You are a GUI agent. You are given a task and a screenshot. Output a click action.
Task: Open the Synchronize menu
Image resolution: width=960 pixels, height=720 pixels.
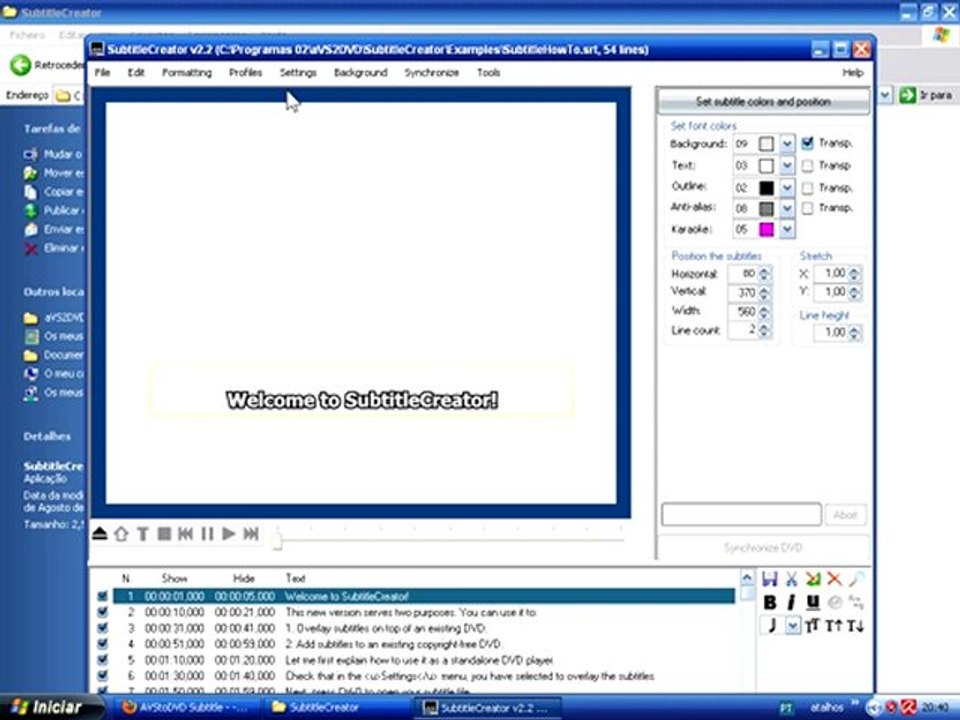pos(432,72)
